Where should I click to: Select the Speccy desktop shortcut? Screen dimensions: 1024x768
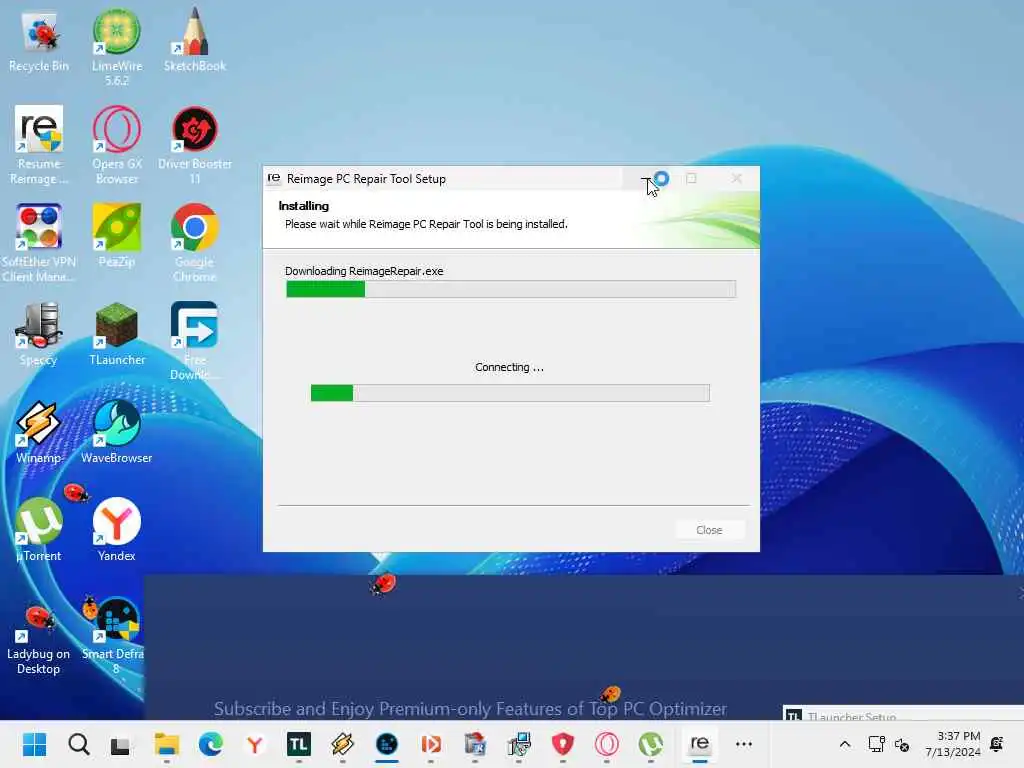tap(39, 334)
